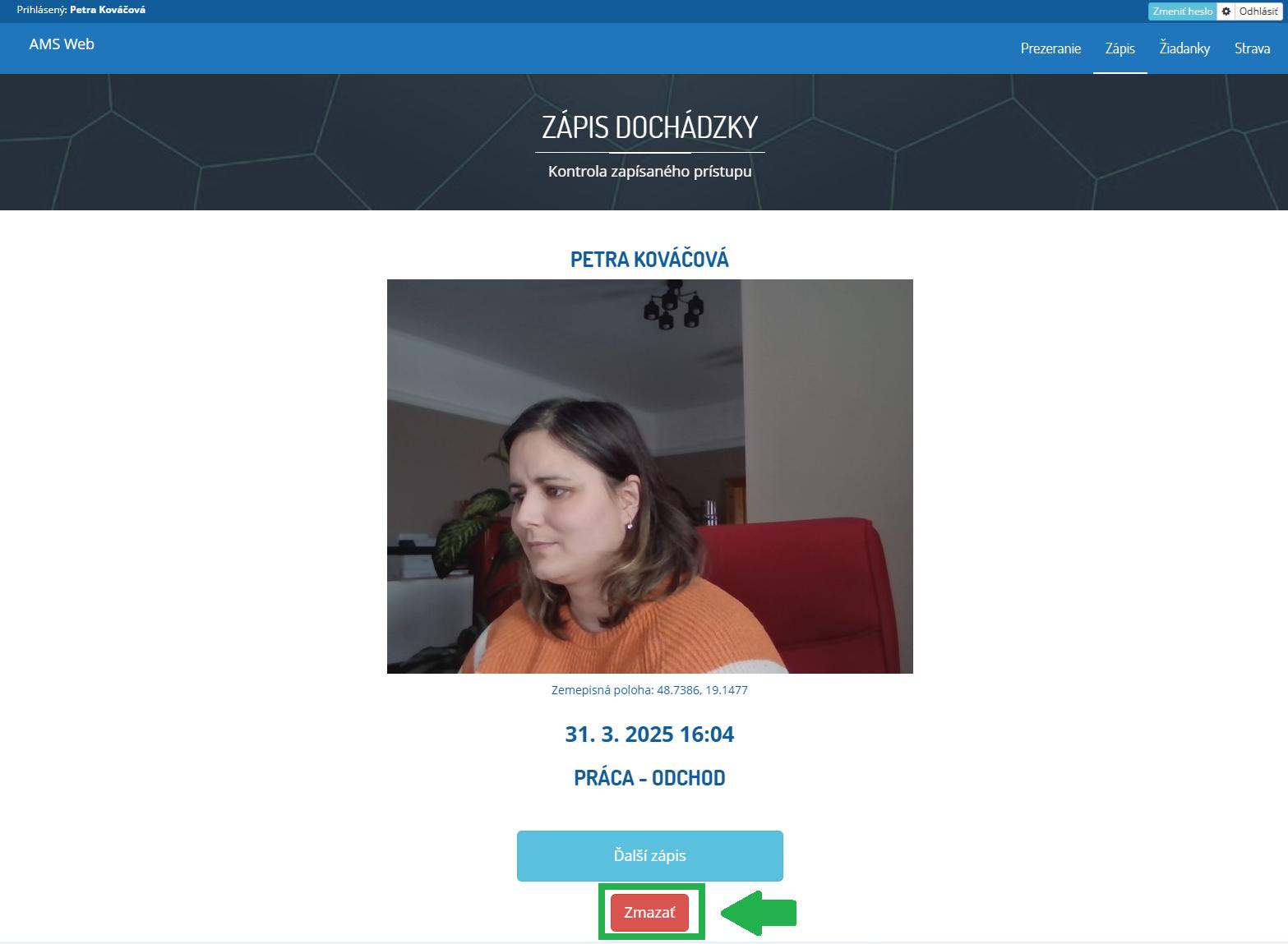Open the Žiadanky section

tap(1184, 48)
